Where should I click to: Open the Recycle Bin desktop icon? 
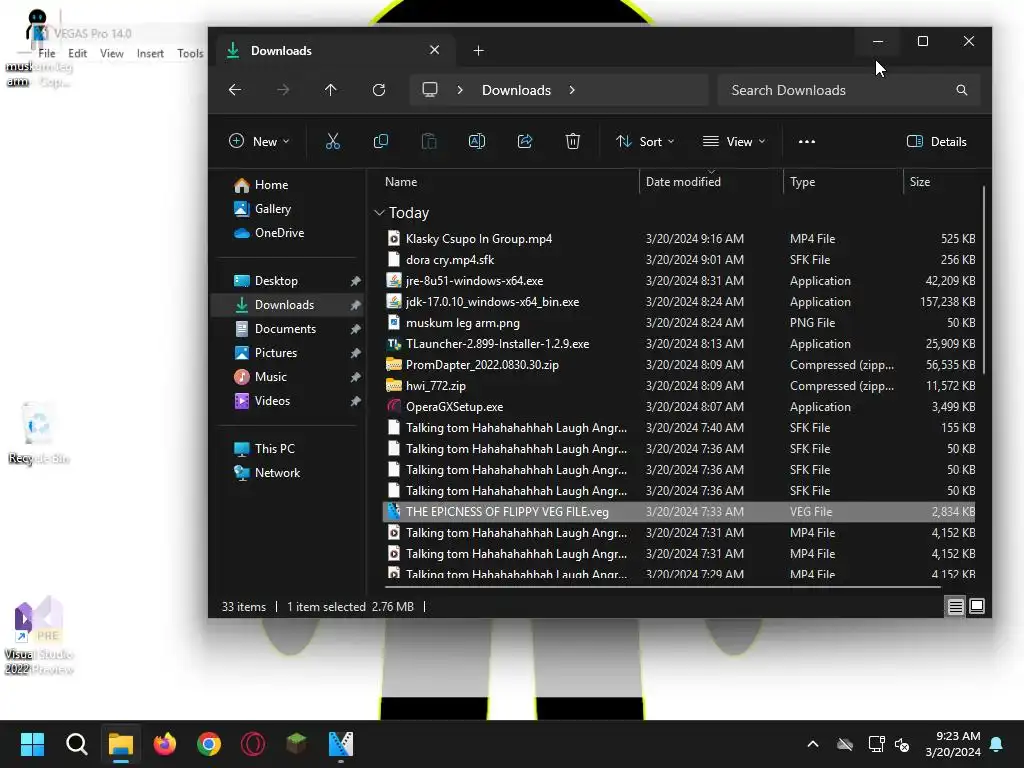click(39, 434)
